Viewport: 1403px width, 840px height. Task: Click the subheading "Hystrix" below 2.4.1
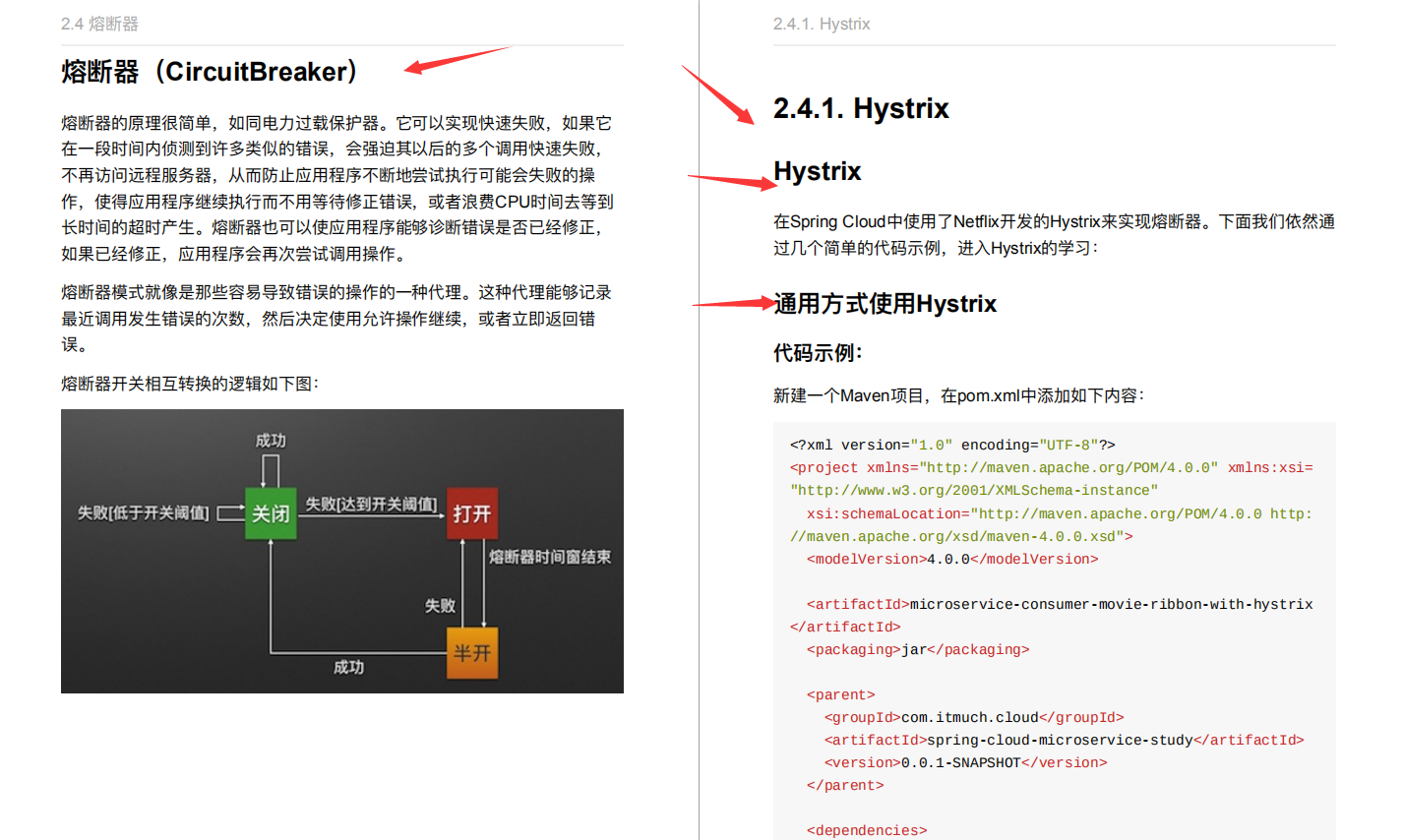[x=817, y=171]
